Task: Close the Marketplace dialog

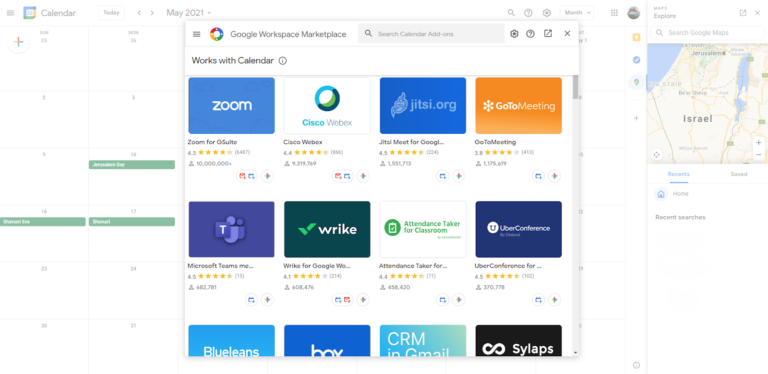Action: pyautogui.click(x=567, y=34)
